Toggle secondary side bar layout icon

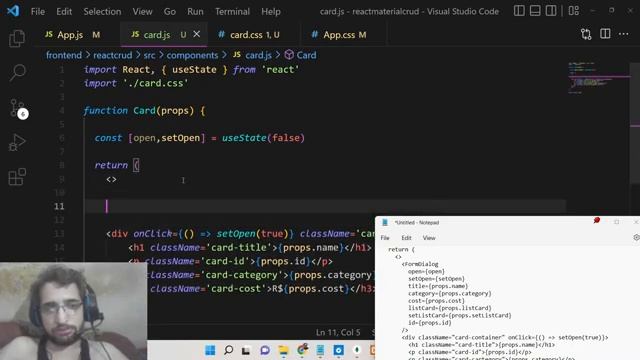(x=551, y=11)
